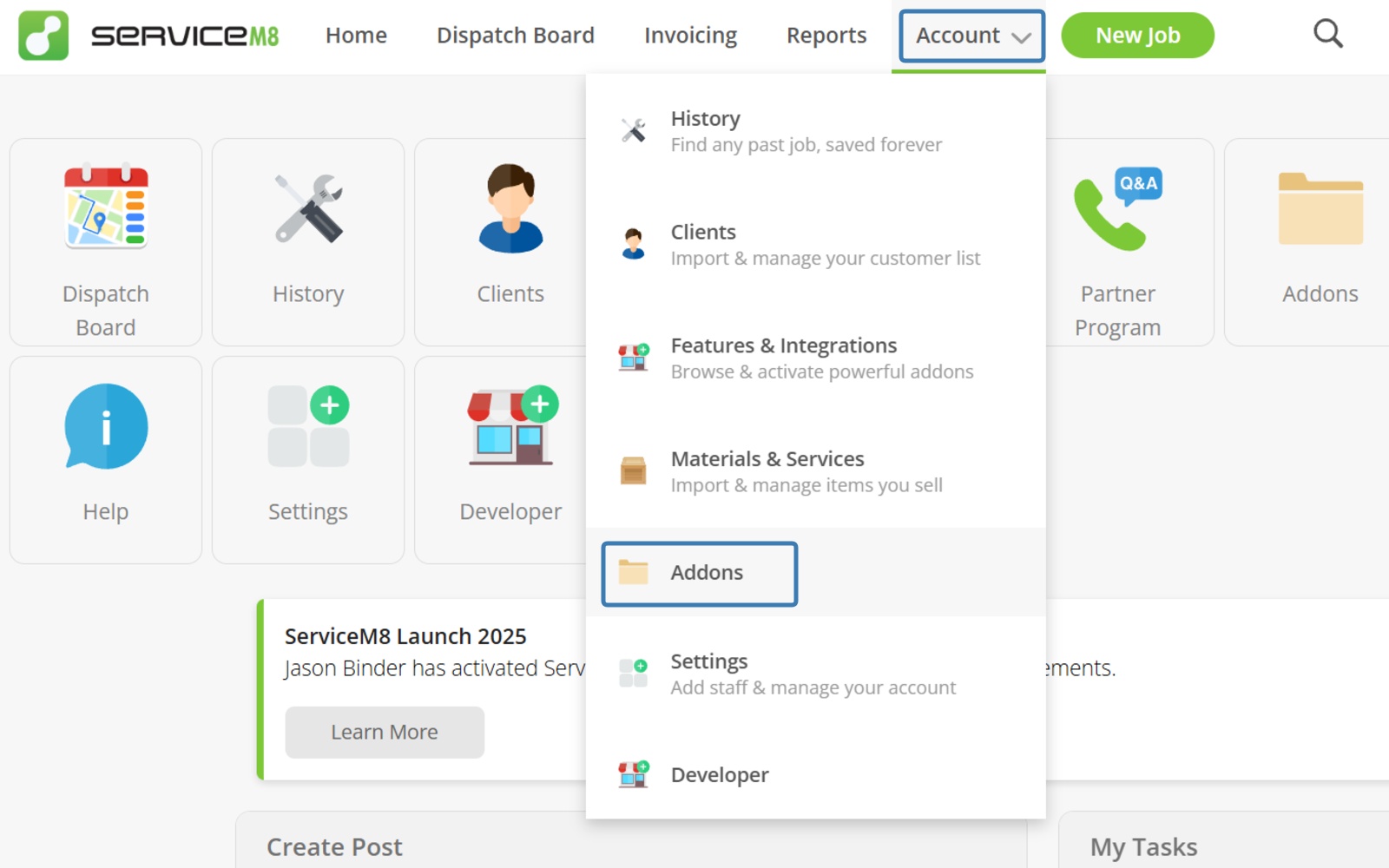Open the Partner Program phone tile icon

pos(1118,208)
